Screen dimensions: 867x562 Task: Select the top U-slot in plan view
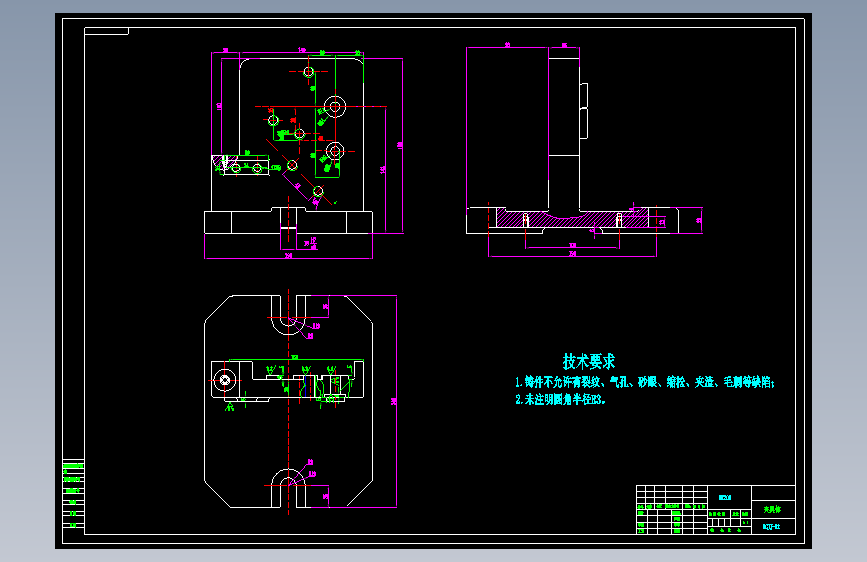point(288,315)
